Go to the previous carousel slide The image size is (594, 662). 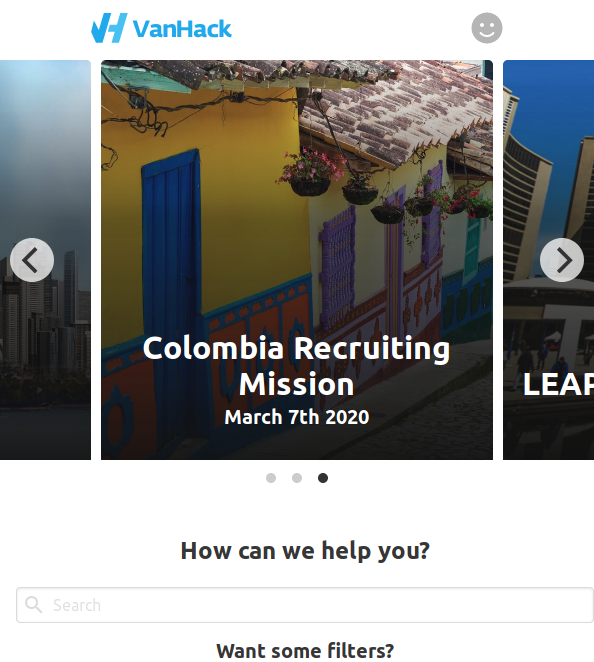32,260
